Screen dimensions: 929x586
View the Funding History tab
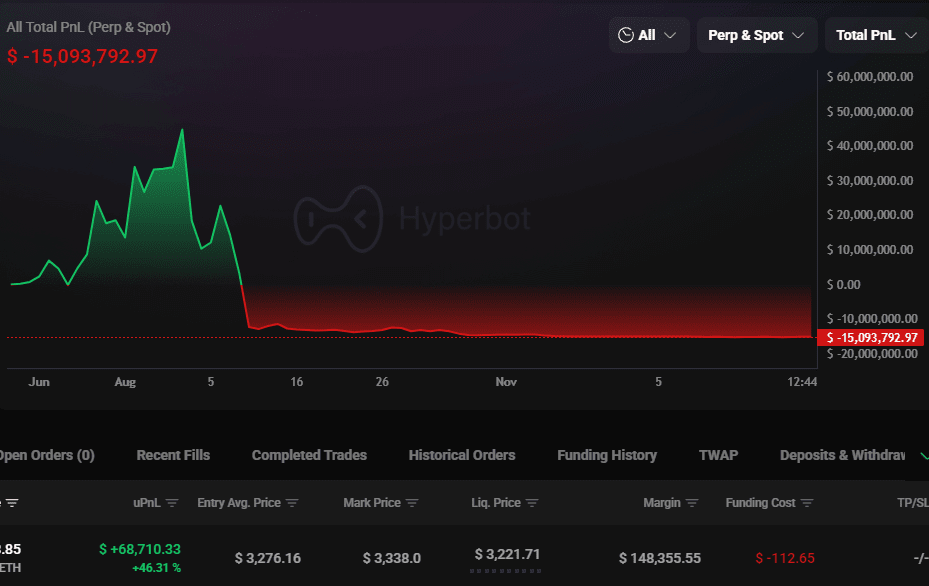(x=607, y=455)
